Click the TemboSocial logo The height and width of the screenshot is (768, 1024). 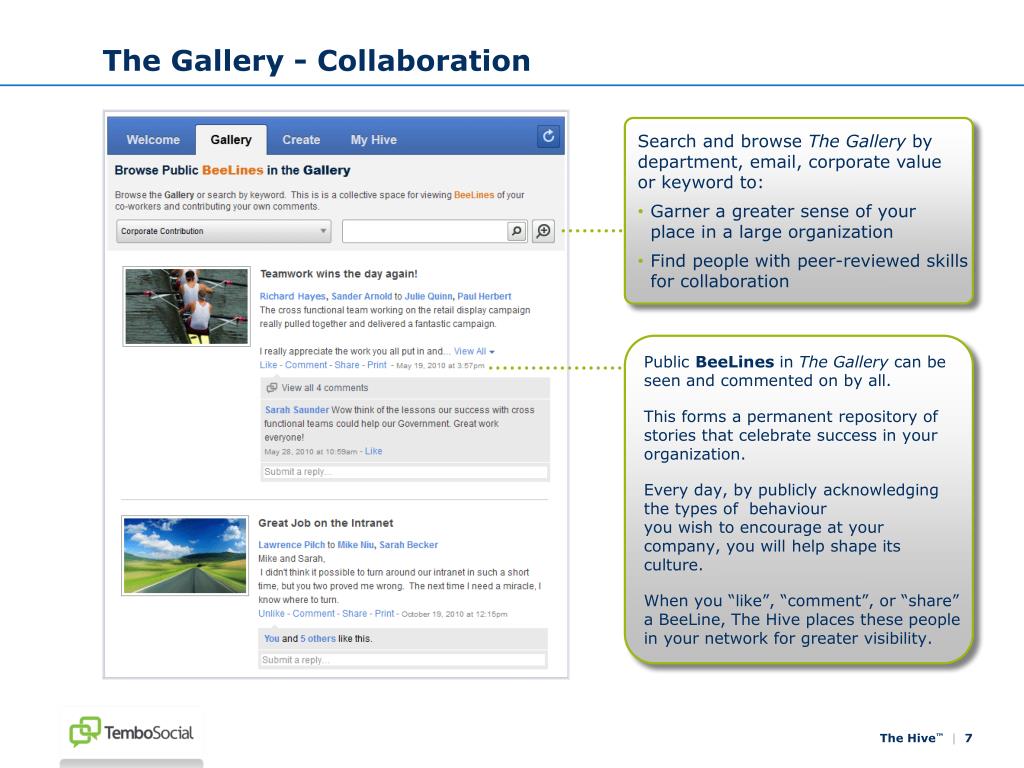(131, 732)
